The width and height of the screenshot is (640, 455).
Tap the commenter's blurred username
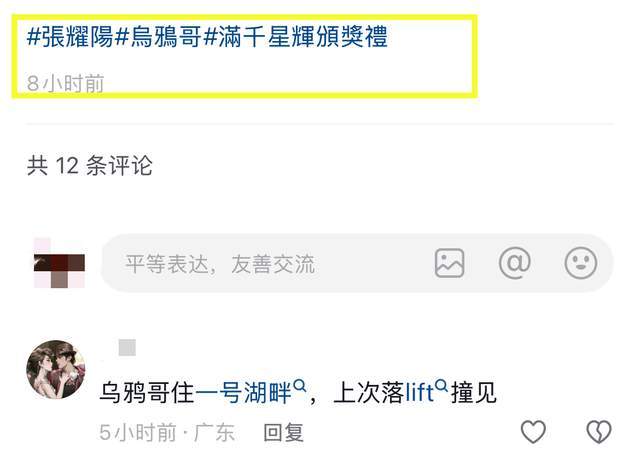point(127,348)
